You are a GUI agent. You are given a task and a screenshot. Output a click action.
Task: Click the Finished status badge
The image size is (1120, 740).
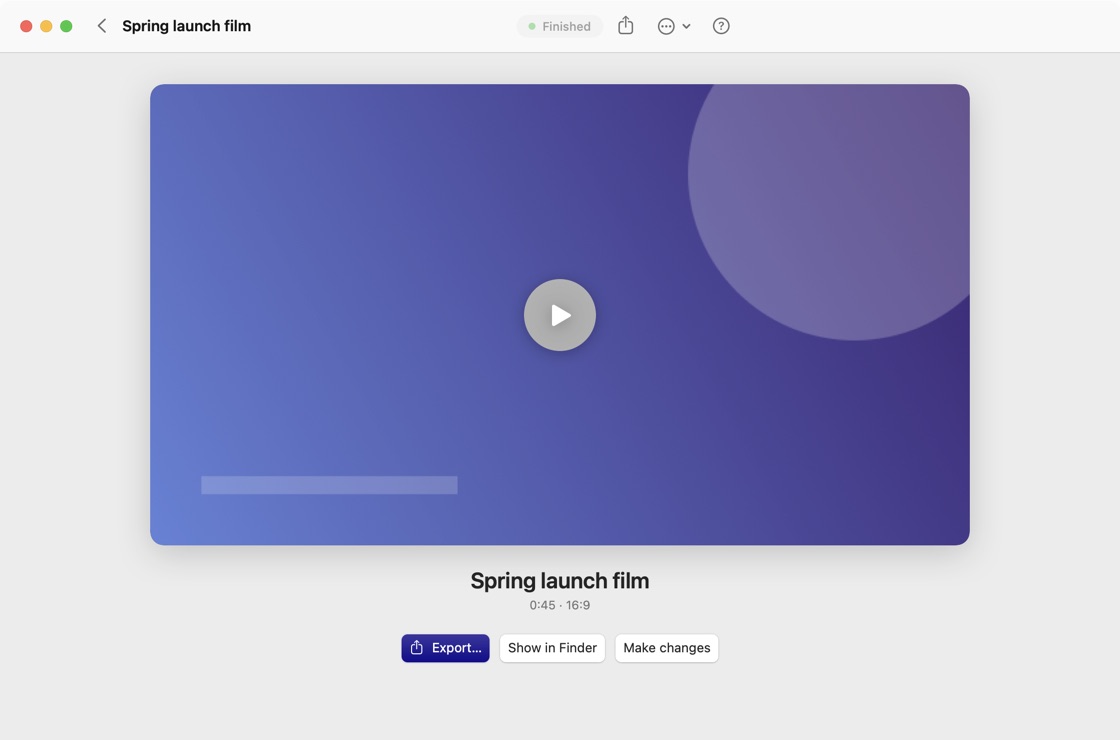[559, 26]
